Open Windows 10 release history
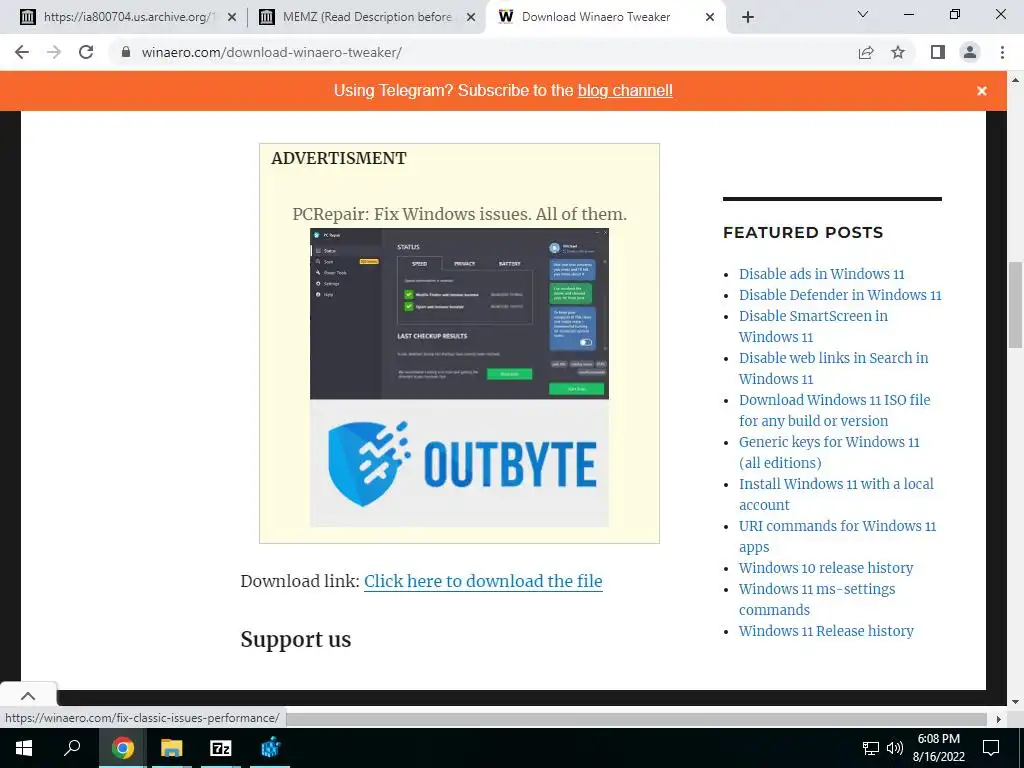The width and height of the screenshot is (1024, 768). pyautogui.click(x=826, y=568)
